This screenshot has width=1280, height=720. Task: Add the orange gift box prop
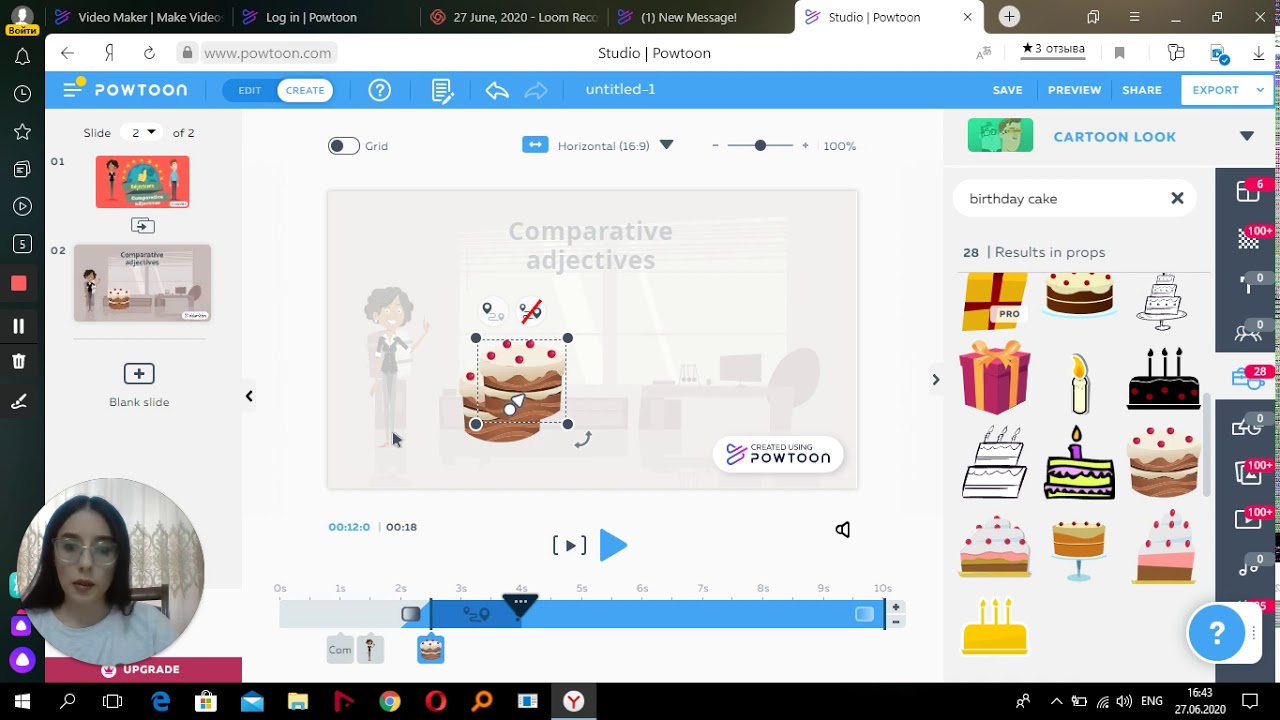[x=995, y=377]
